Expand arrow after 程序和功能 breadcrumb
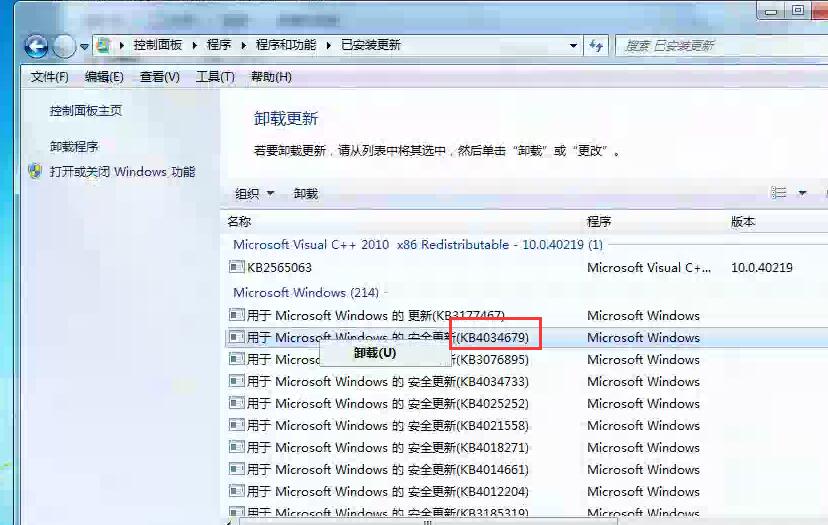Screen dimensions: 828x525 pyautogui.click(x=328, y=46)
